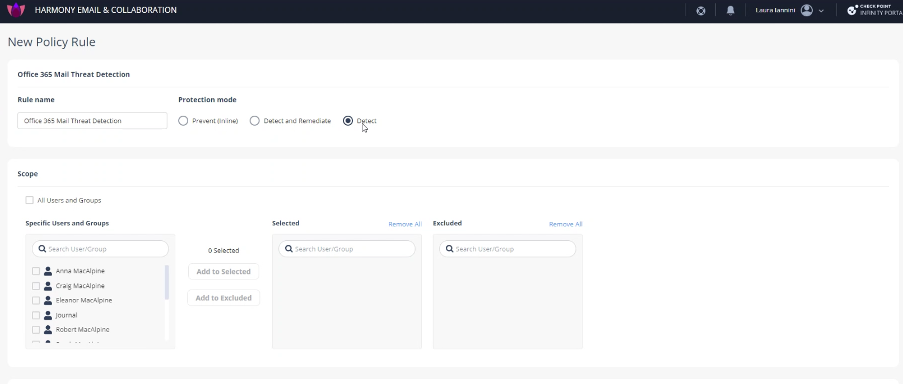
Task: Click the user icon beside Eleanor MacAlpine
Action: coord(48,300)
